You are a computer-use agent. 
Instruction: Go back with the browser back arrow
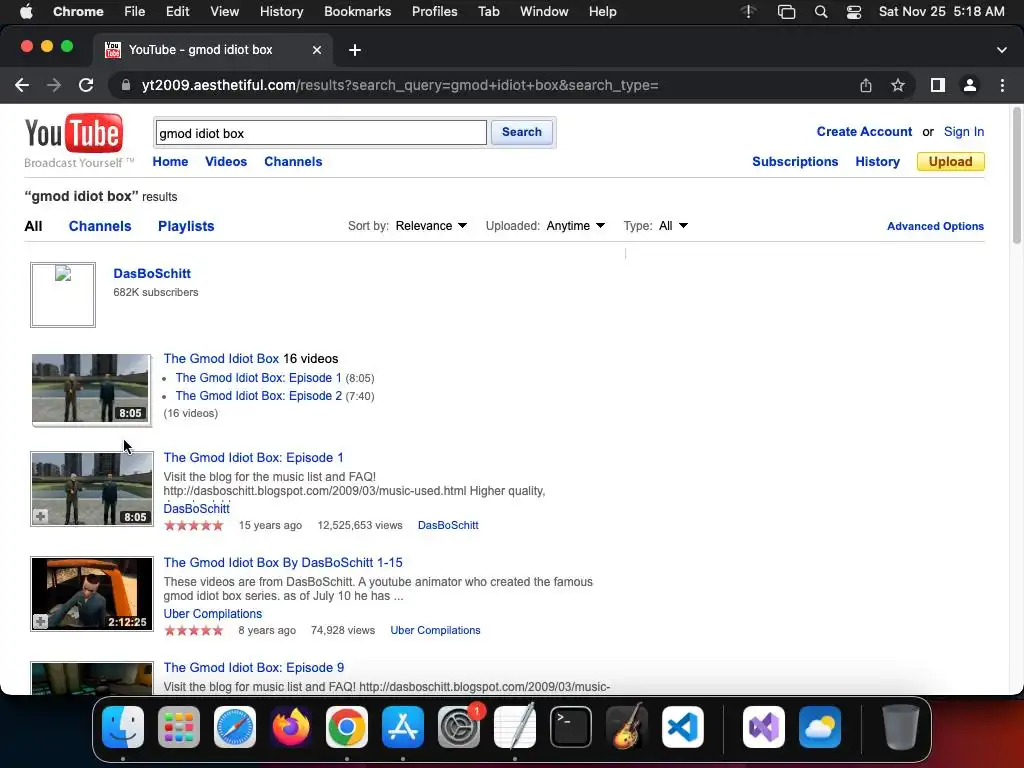click(22, 86)
